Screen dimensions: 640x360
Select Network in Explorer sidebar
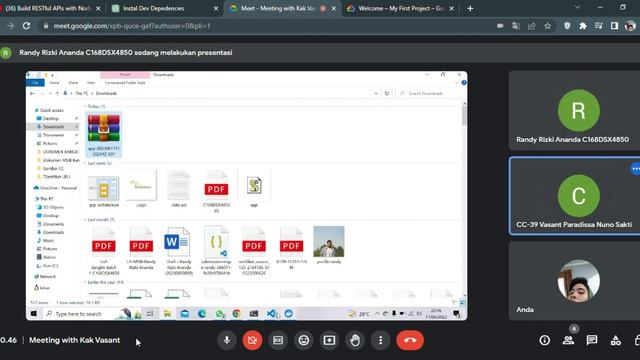coord(46,276)
